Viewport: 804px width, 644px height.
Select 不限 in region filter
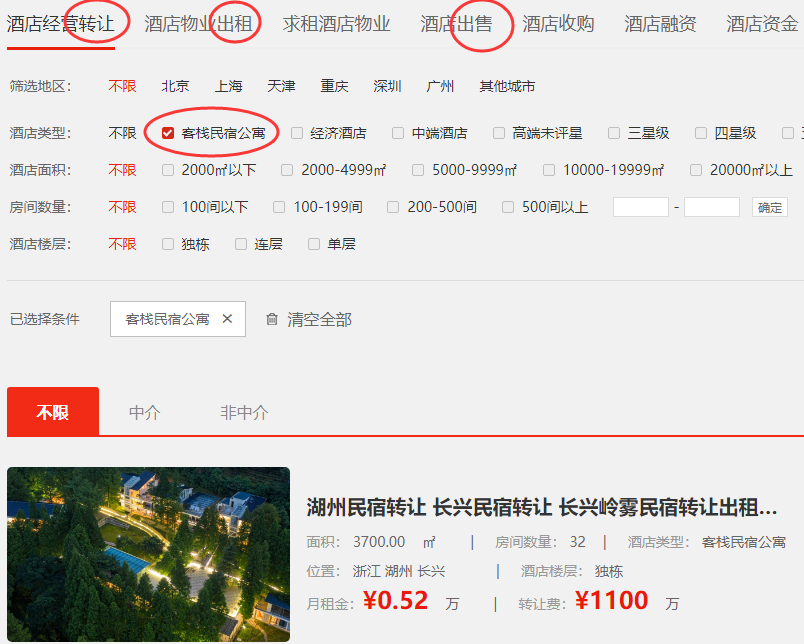point(123,86)
